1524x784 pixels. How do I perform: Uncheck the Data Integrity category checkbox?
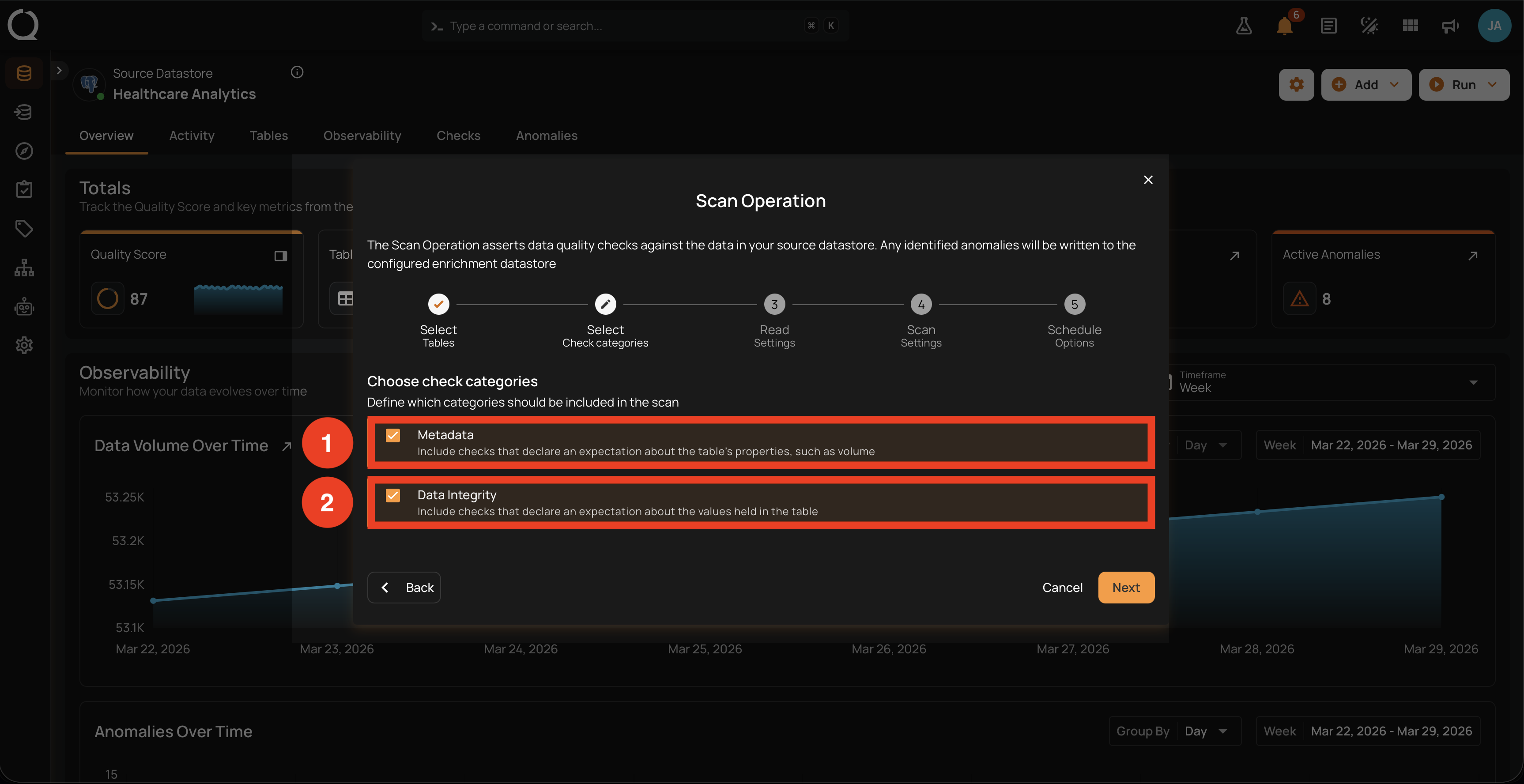click(393, 495)
